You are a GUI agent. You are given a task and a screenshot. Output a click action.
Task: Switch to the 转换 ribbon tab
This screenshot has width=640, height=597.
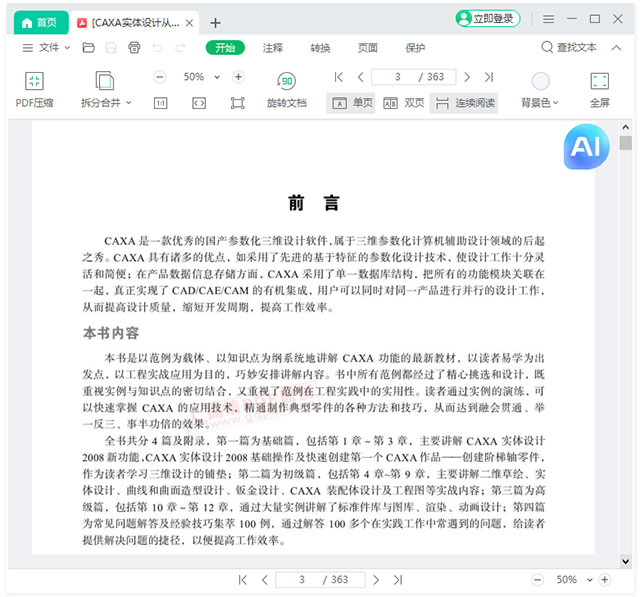coord(320,48)
